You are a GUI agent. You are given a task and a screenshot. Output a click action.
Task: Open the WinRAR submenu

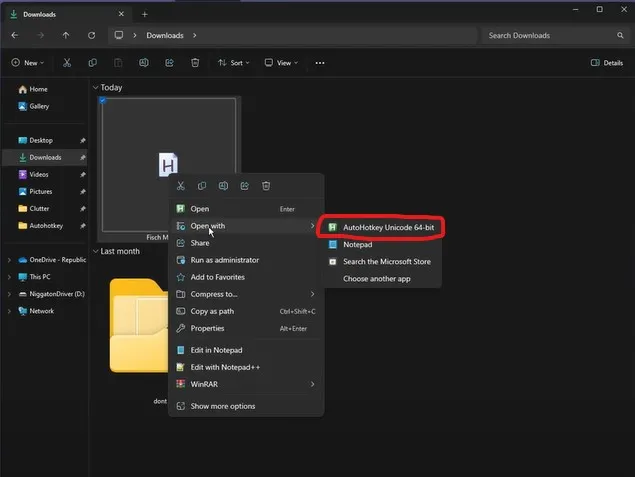click(x=246, y=384)
